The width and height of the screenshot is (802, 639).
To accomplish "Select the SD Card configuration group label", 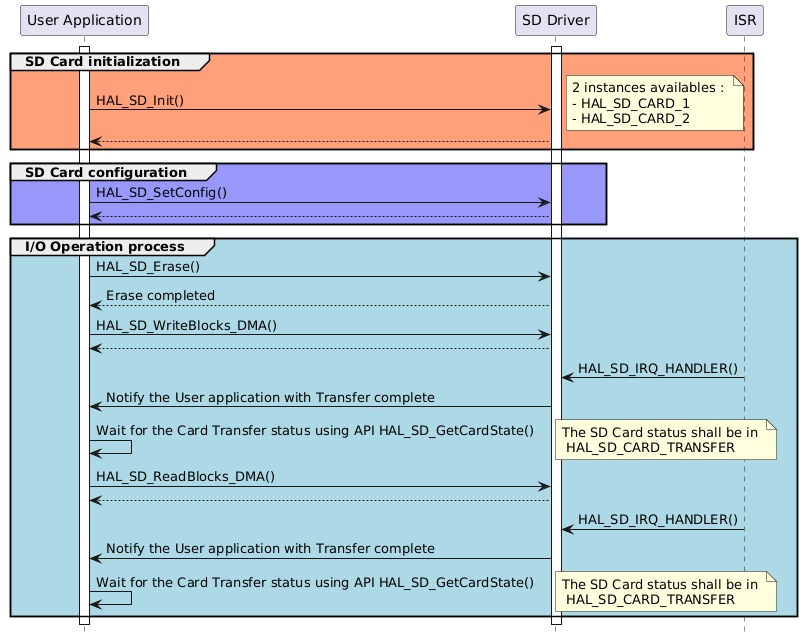I will click(x=106, y=172).
